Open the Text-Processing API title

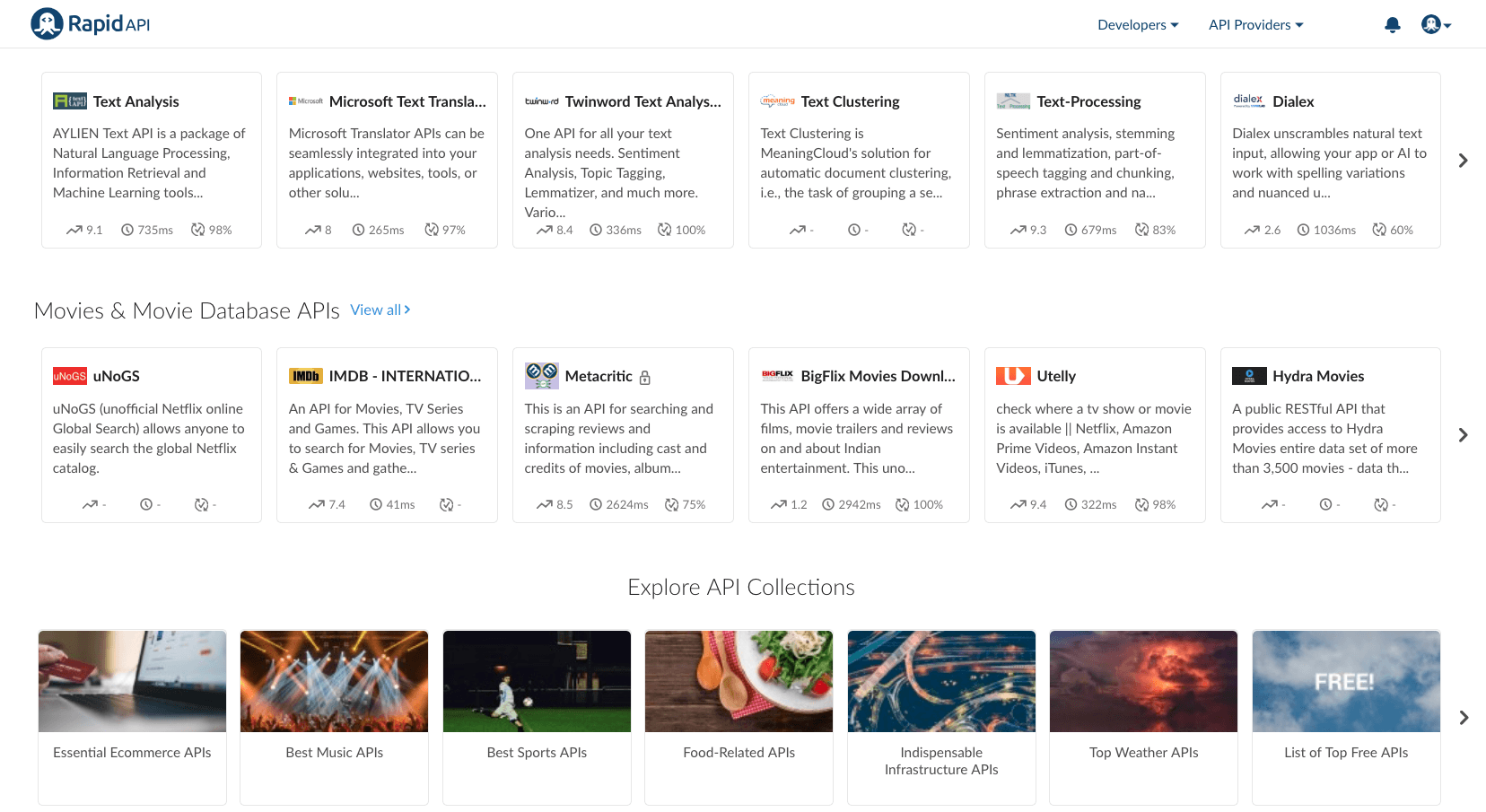coord(1089,101)
